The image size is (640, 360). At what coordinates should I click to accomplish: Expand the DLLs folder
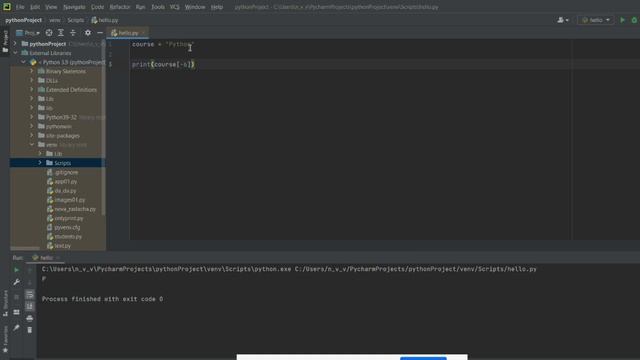[x=32, y=80]
